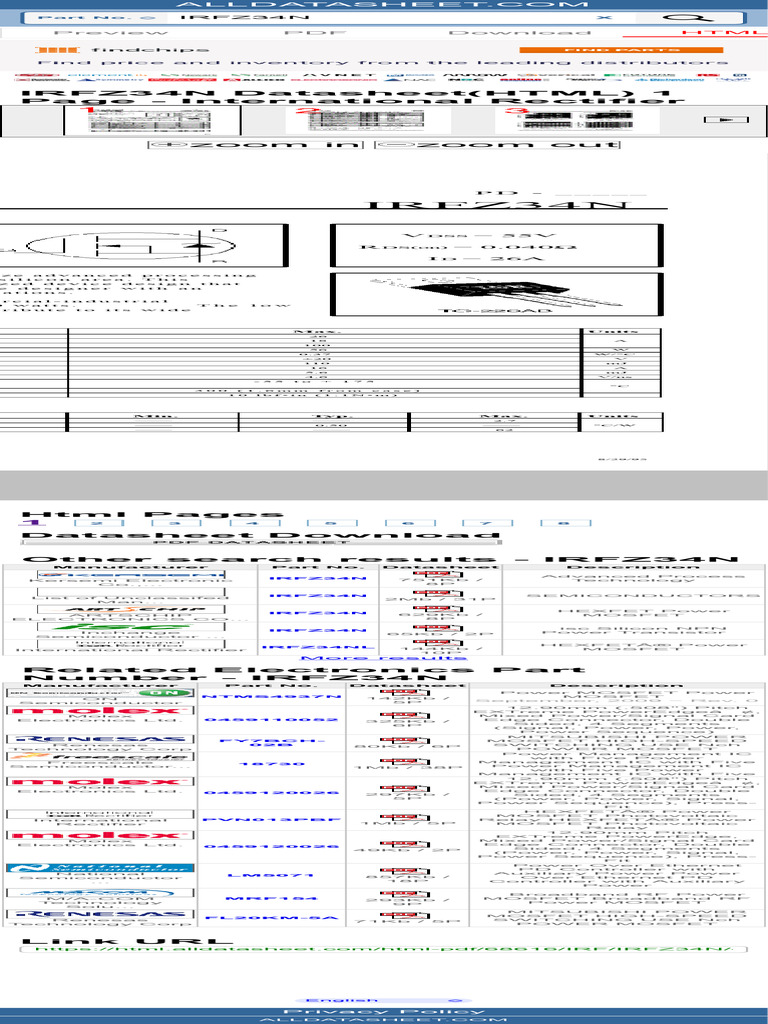Screen dimensions: 768x1024
Task: Open datasheet page 2 thumbnail
Action: tap(359, 120)
